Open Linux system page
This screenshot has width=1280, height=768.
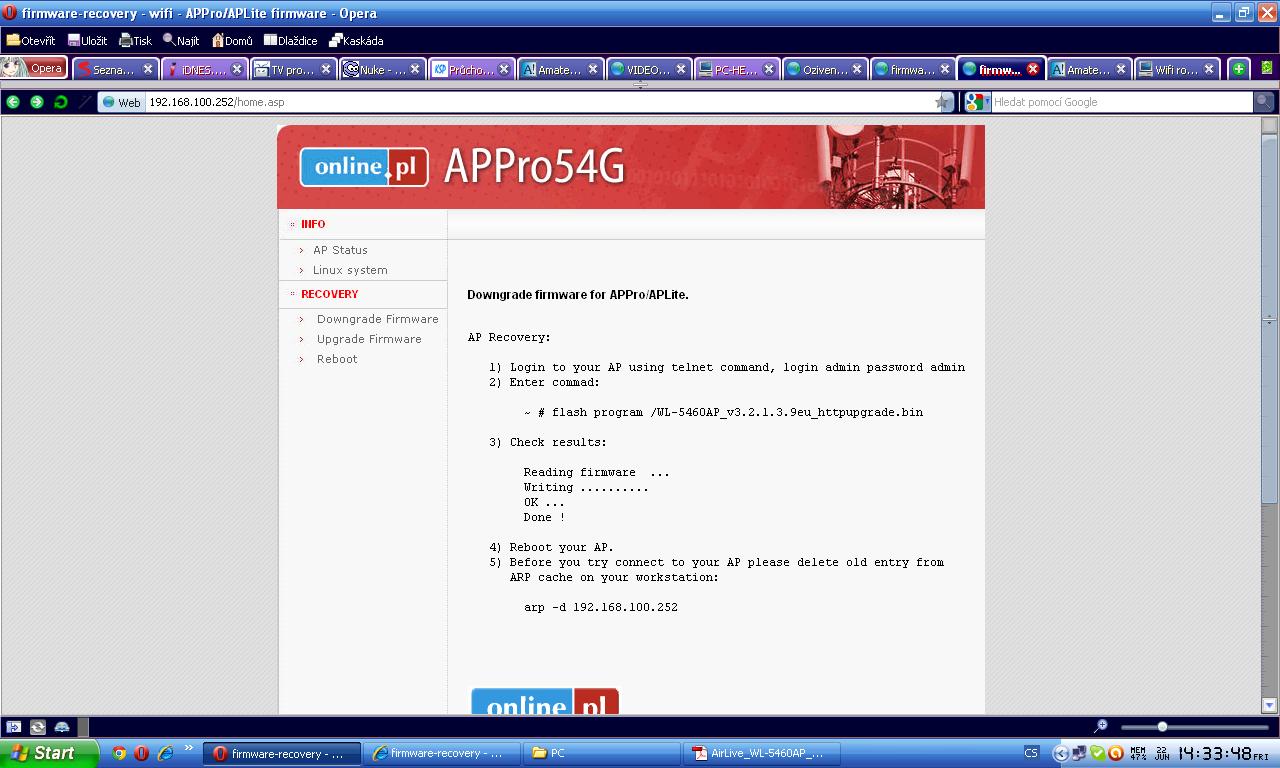click(350, 270)
